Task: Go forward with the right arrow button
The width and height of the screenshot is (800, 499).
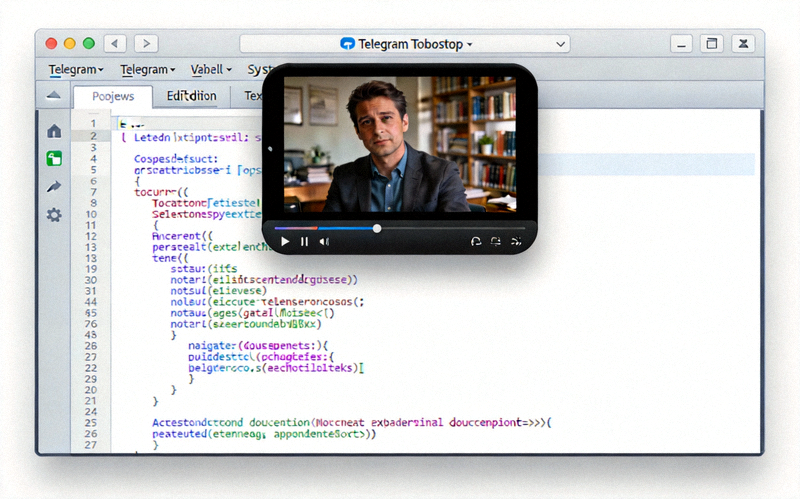Action: 146,44
